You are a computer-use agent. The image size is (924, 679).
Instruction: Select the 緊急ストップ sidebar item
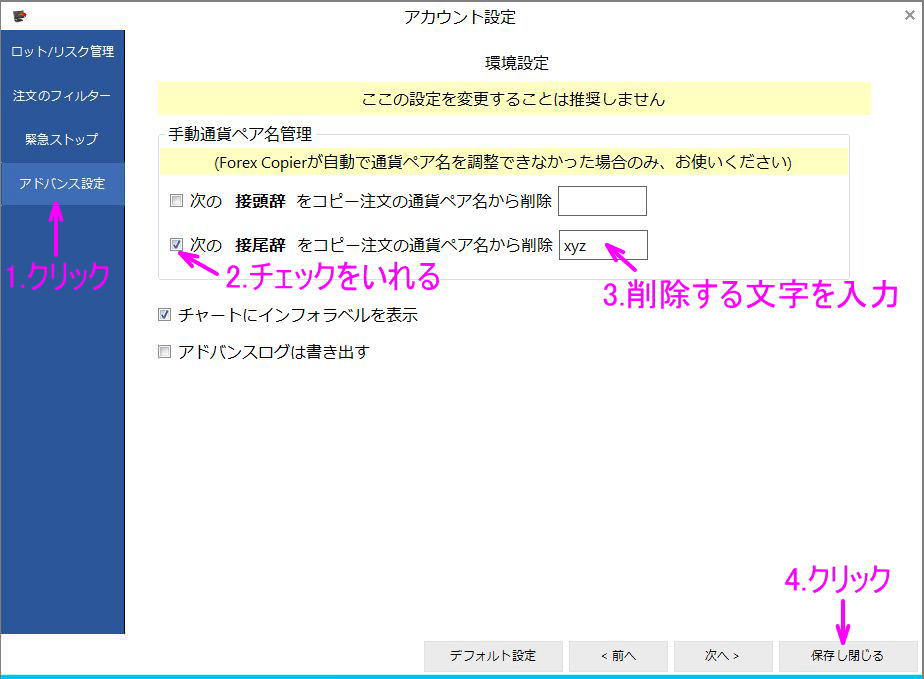point(62,139)
